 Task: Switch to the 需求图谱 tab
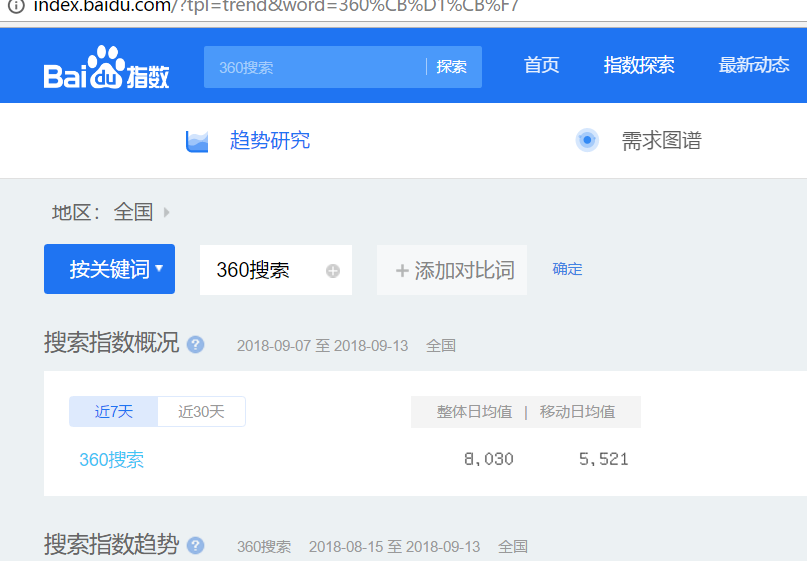(x=661, y=141)
